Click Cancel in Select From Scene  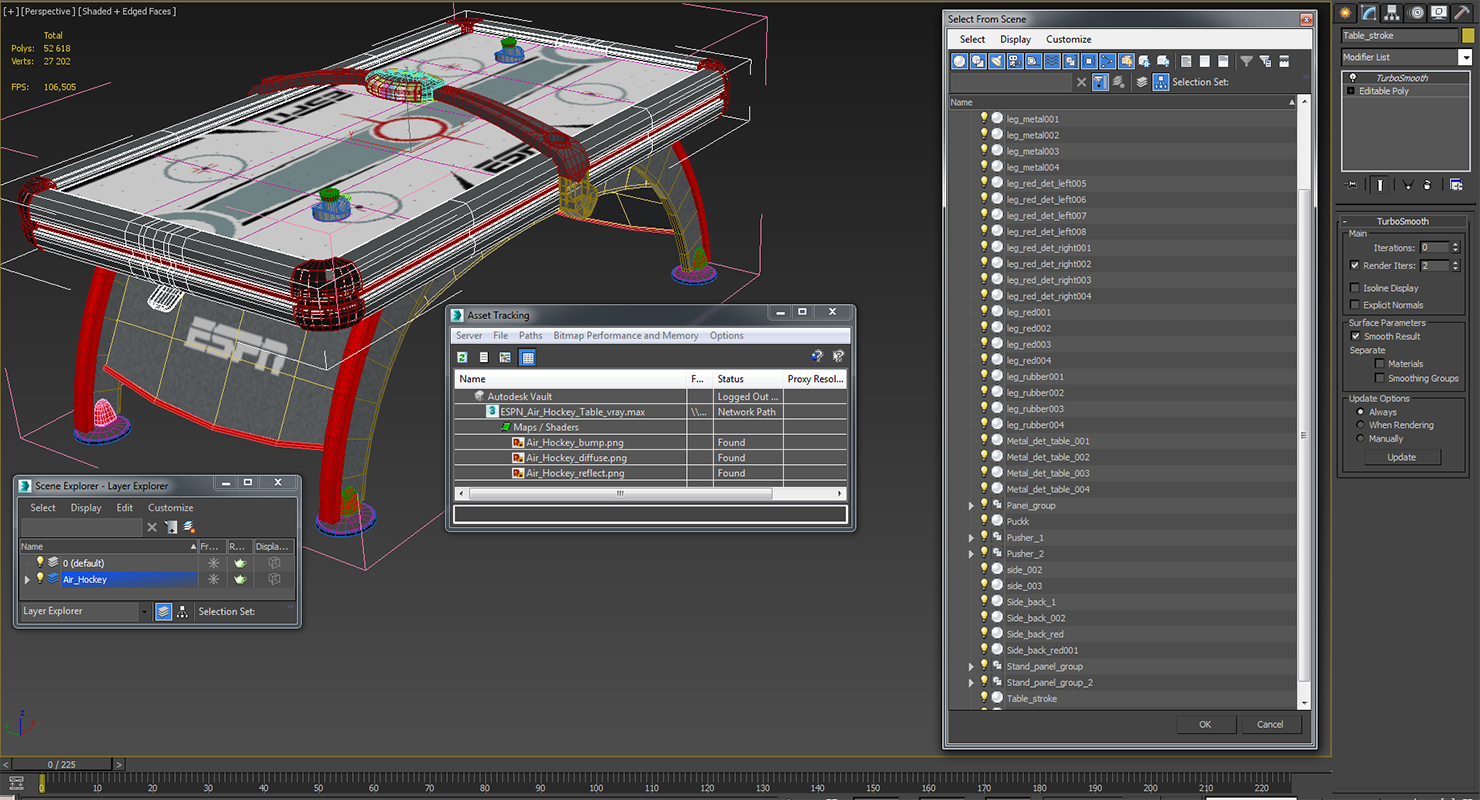(1270, 724)
